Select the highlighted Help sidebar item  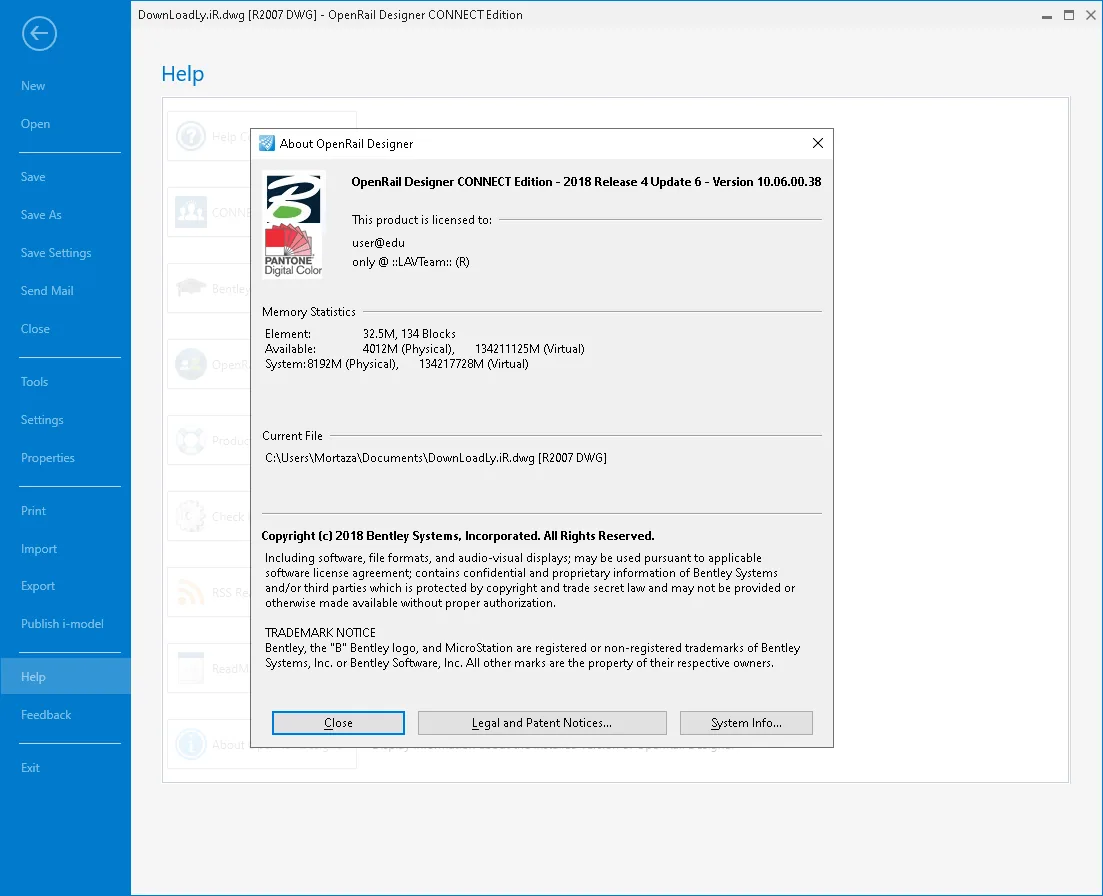65,677
